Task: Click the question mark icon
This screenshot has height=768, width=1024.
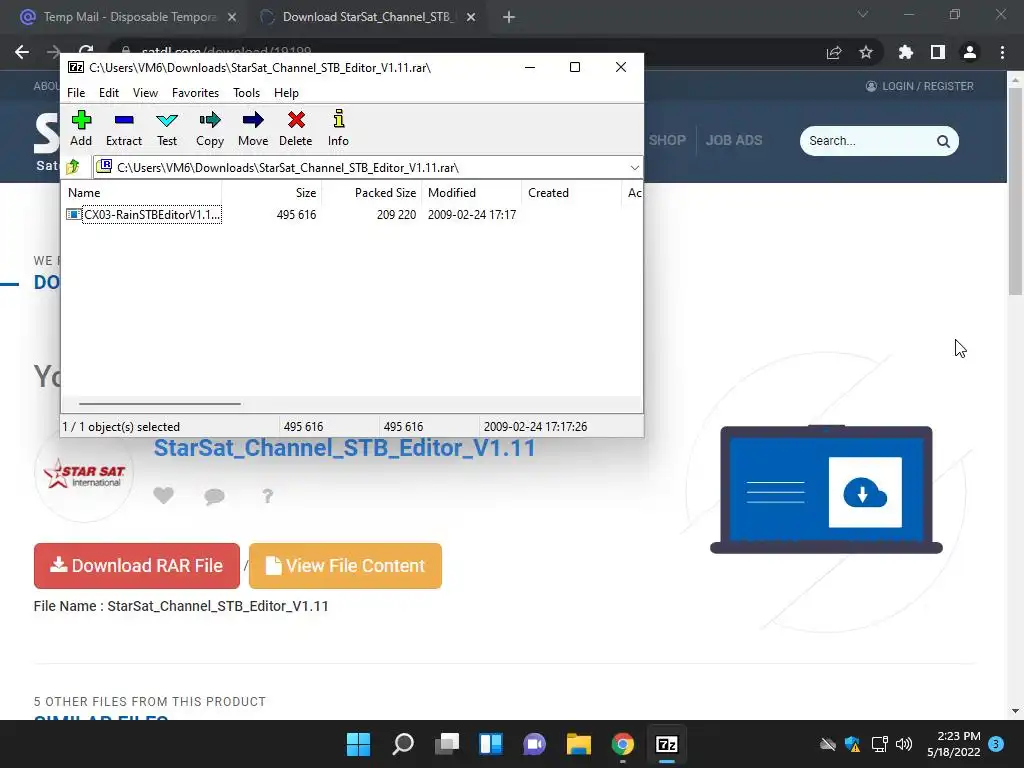Action: tap(267, 496)
